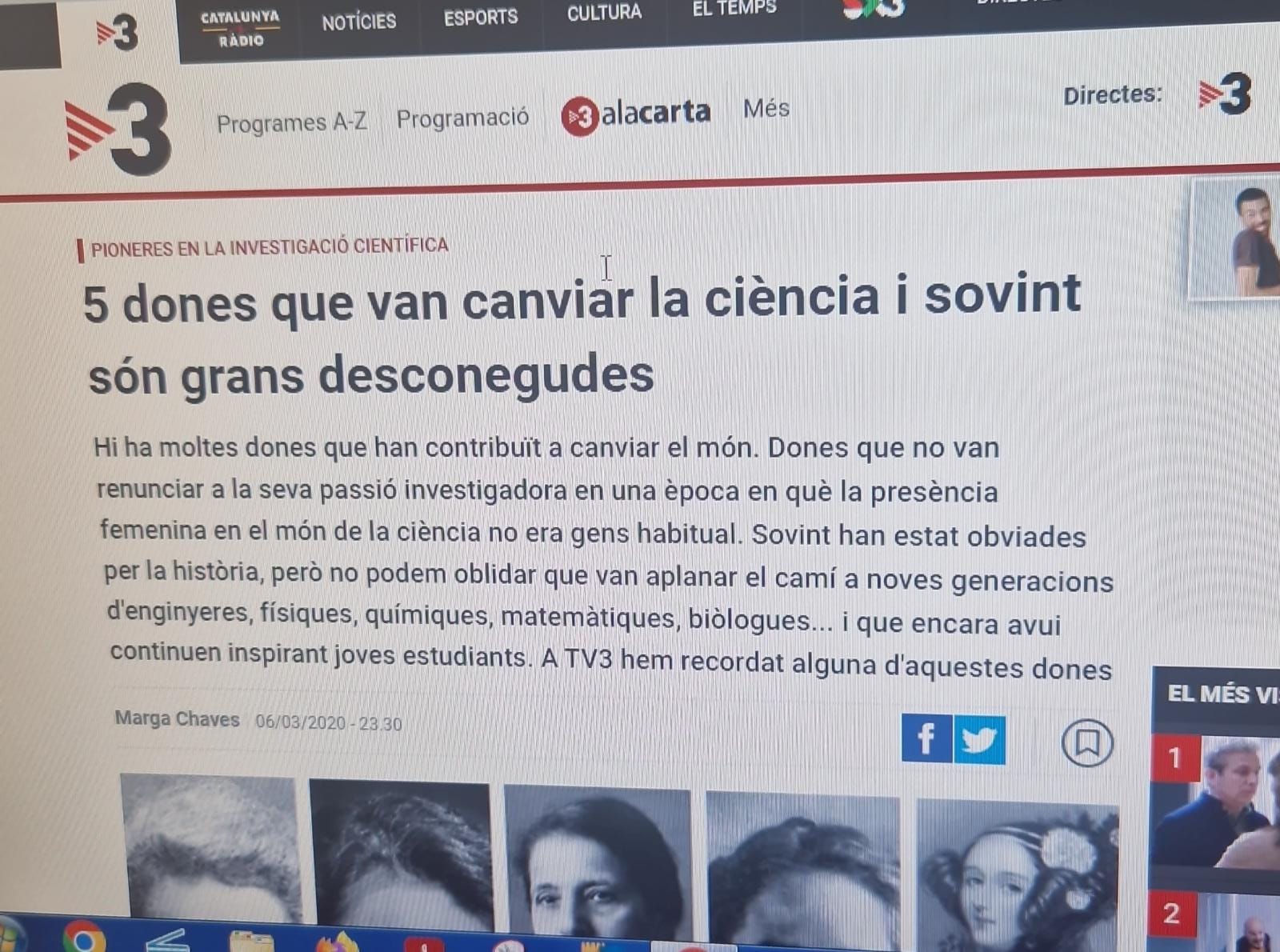View the Programació schedule

point(462,118)
